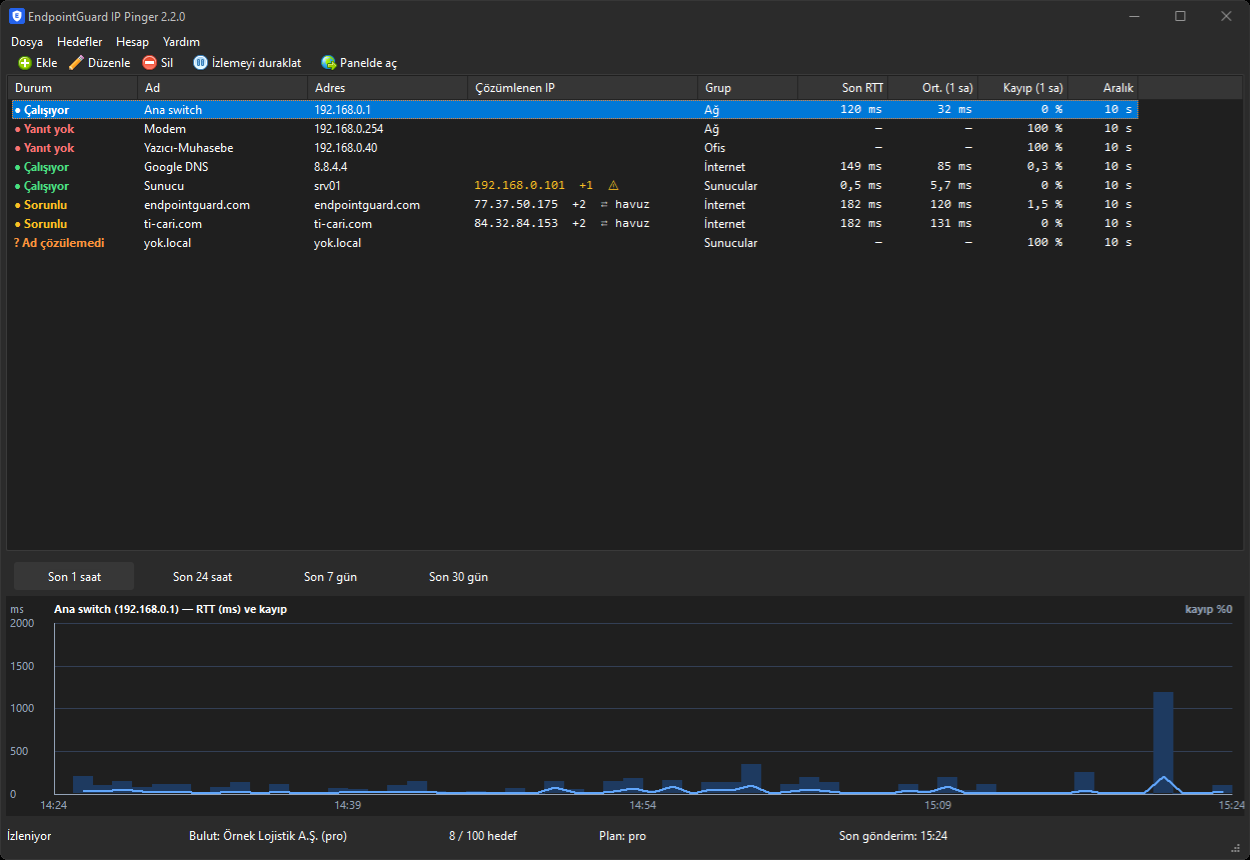The image size is (1250, 860).
Task: Click the Kayıp (1 sa) column header
Action: (x=1023, y=88)
